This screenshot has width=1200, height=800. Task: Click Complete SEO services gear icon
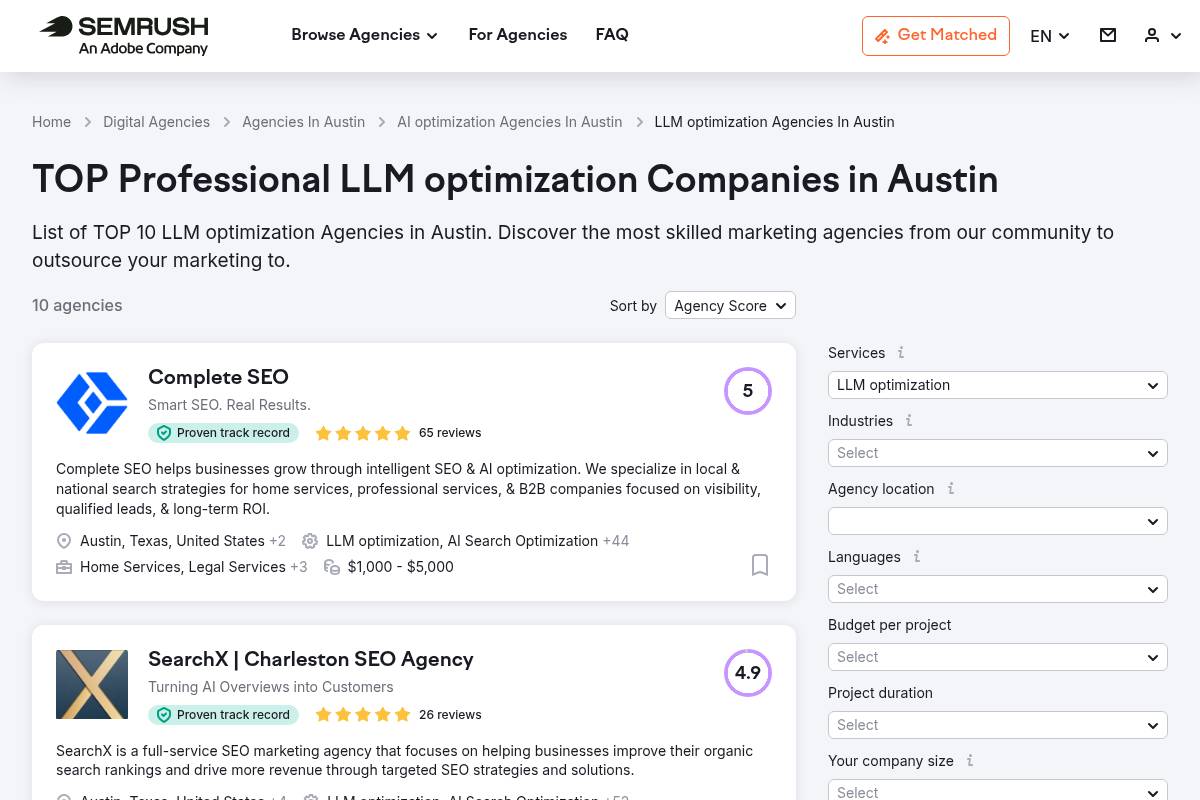click(x=310, y=541)
